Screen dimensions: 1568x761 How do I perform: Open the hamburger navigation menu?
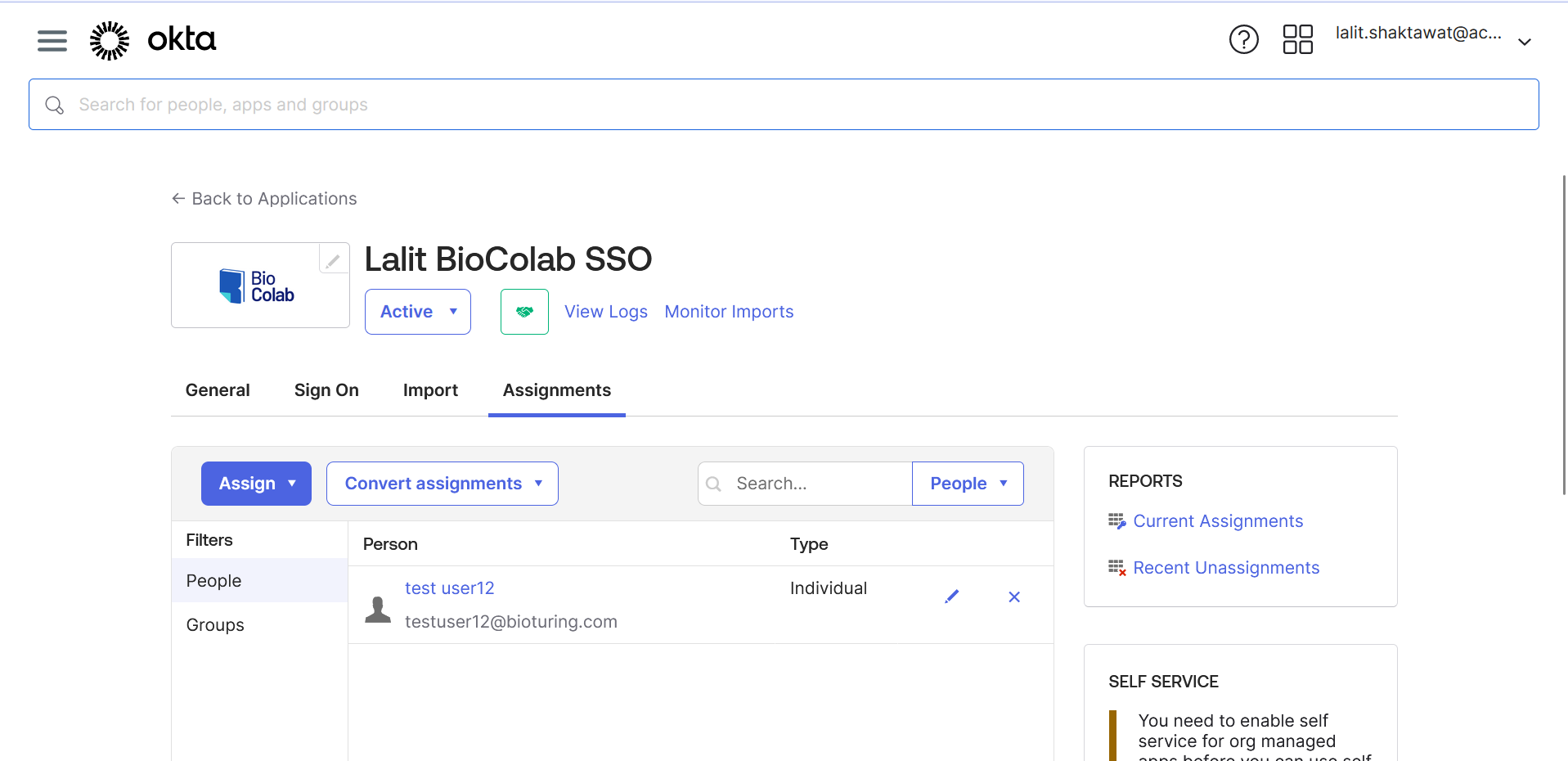[52, 40]
